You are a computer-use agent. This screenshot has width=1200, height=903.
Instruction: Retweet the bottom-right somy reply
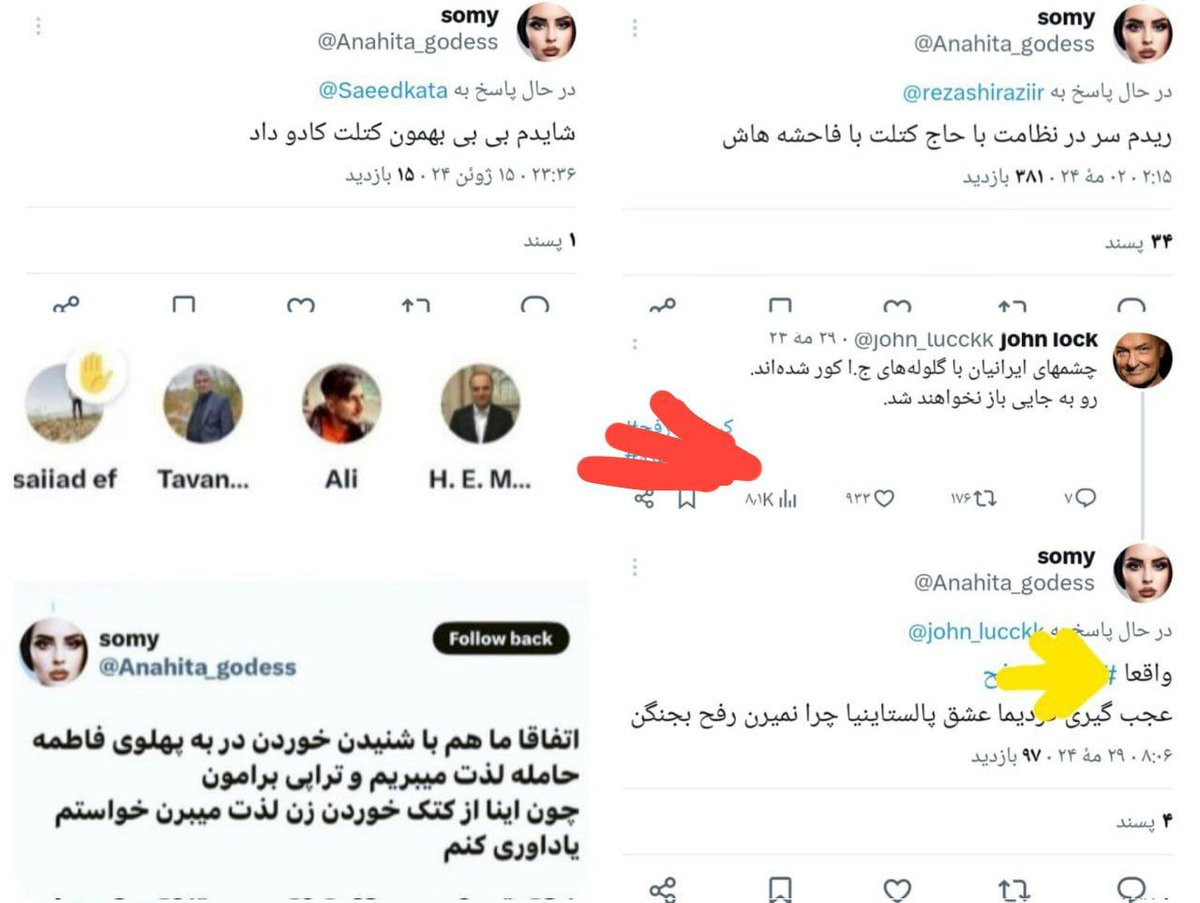point(1014,888)
